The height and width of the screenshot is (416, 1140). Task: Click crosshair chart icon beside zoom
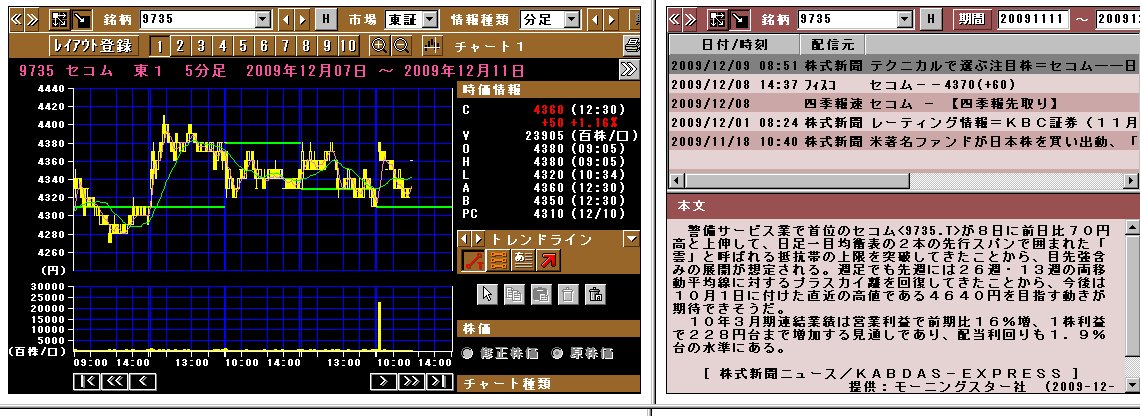pyautogui.click(x=433, y=46)
